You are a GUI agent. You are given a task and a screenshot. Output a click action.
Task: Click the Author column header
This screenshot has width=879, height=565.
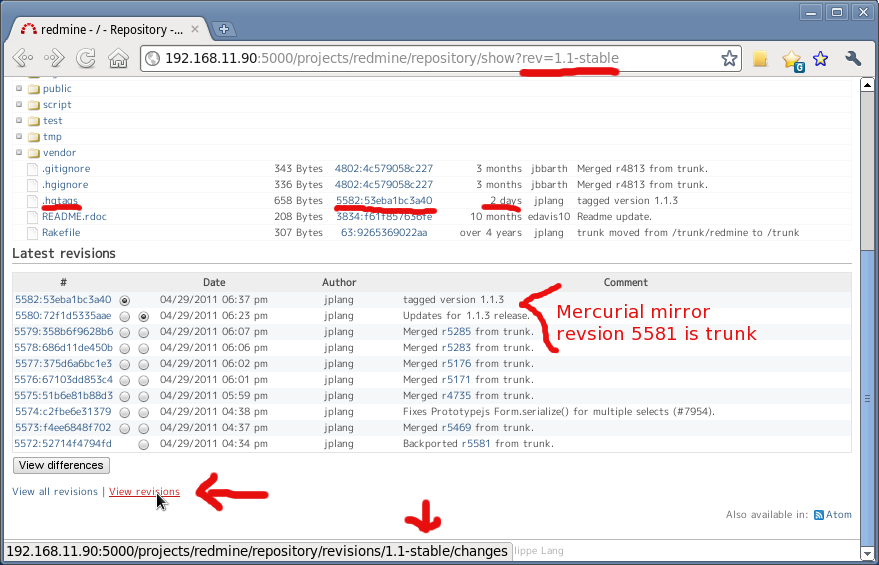click(339, 282)
